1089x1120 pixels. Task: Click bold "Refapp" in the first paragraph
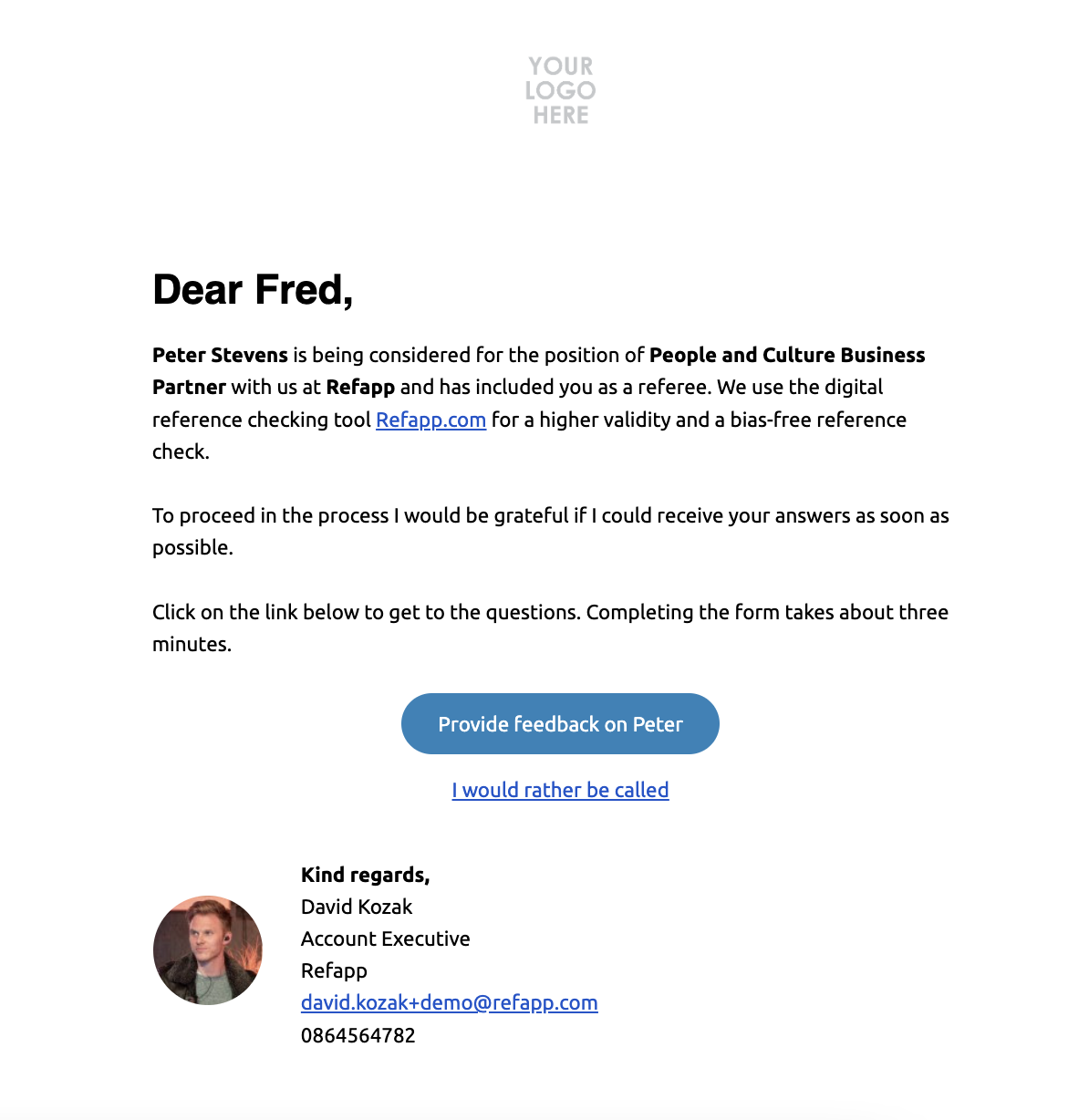tap(360, 387)
